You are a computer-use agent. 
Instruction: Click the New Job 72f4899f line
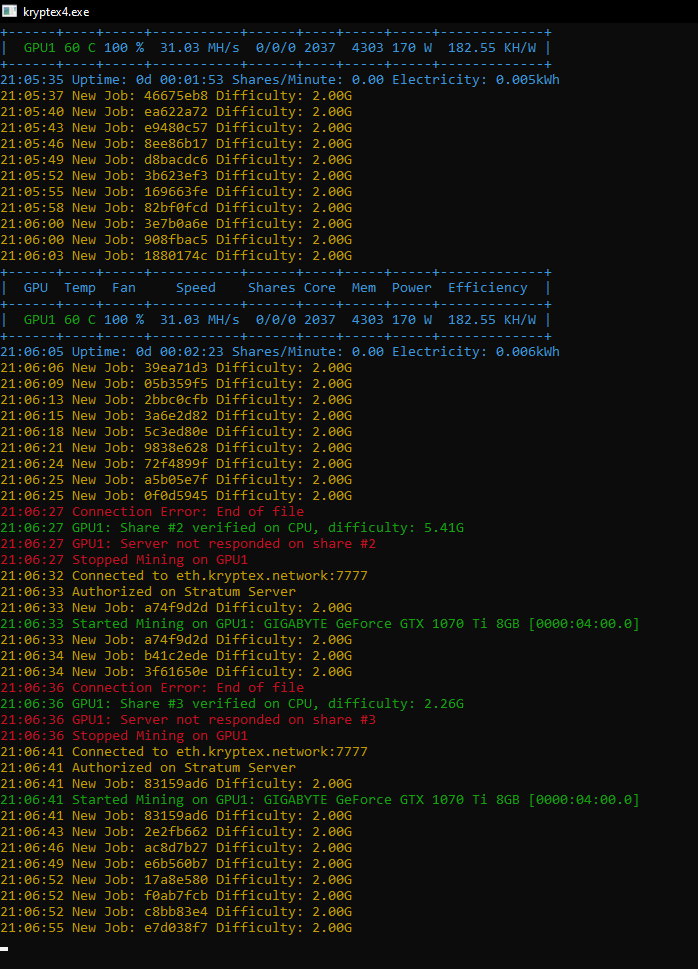176,464
